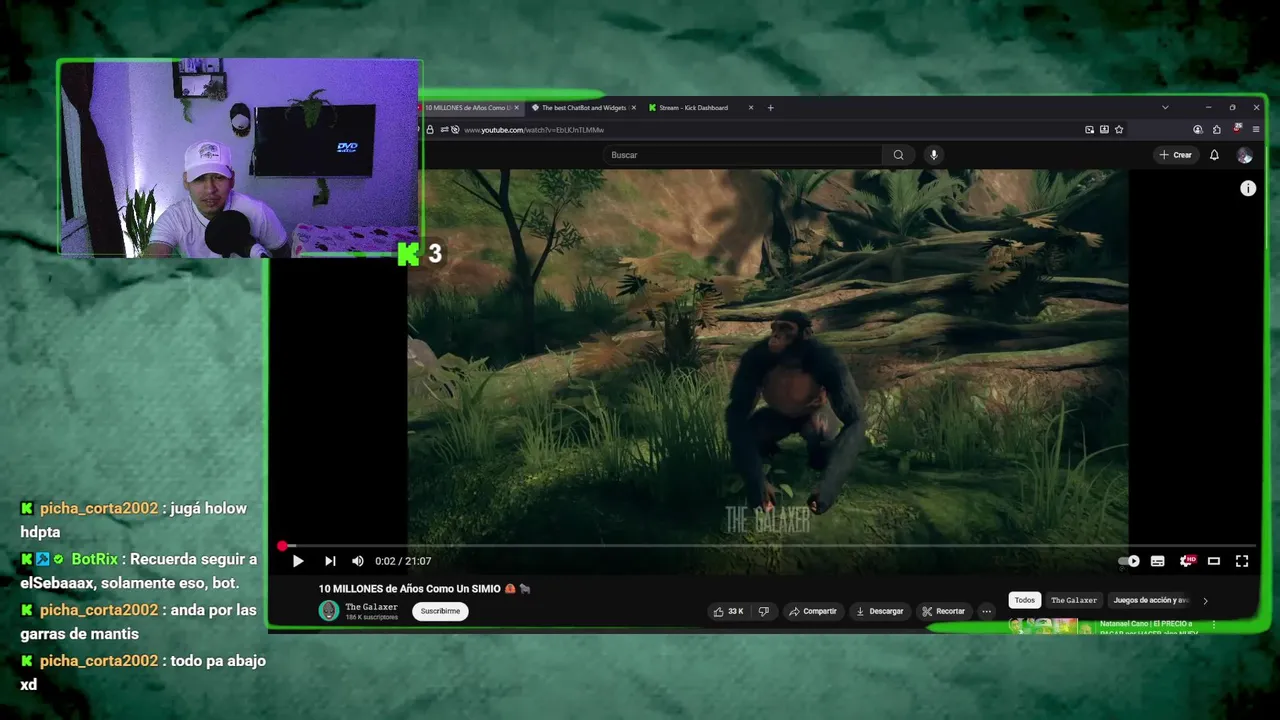Click the 'todo pa abajo xd' chat message

point(144,673)
